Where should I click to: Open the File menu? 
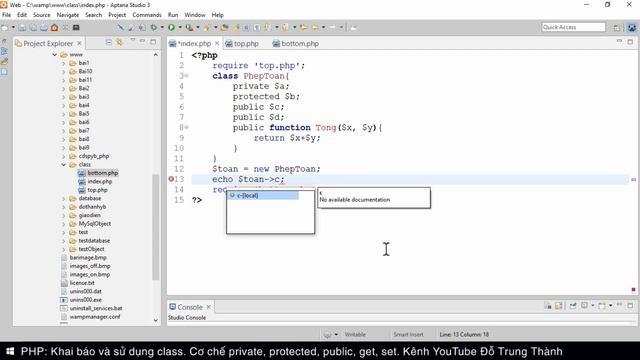tap(7, 15)
